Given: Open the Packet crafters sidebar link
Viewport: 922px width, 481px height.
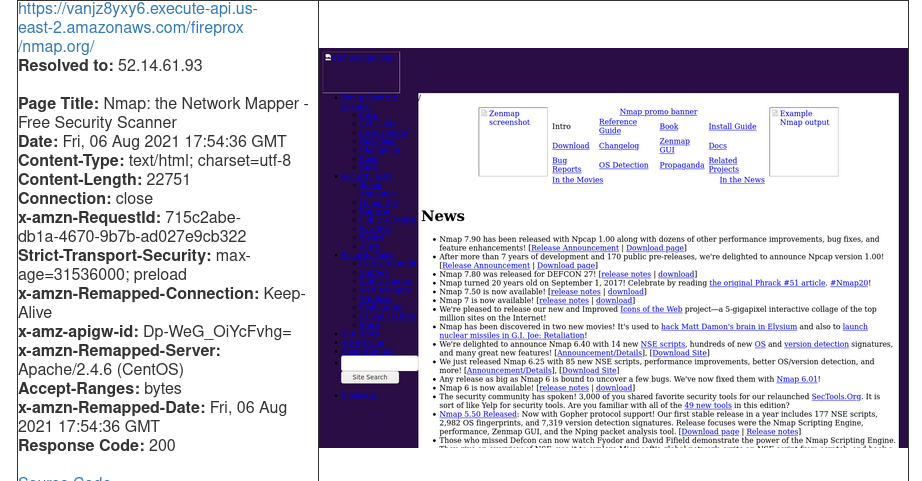Looking at the screenshot, I should tap(387, 316).
